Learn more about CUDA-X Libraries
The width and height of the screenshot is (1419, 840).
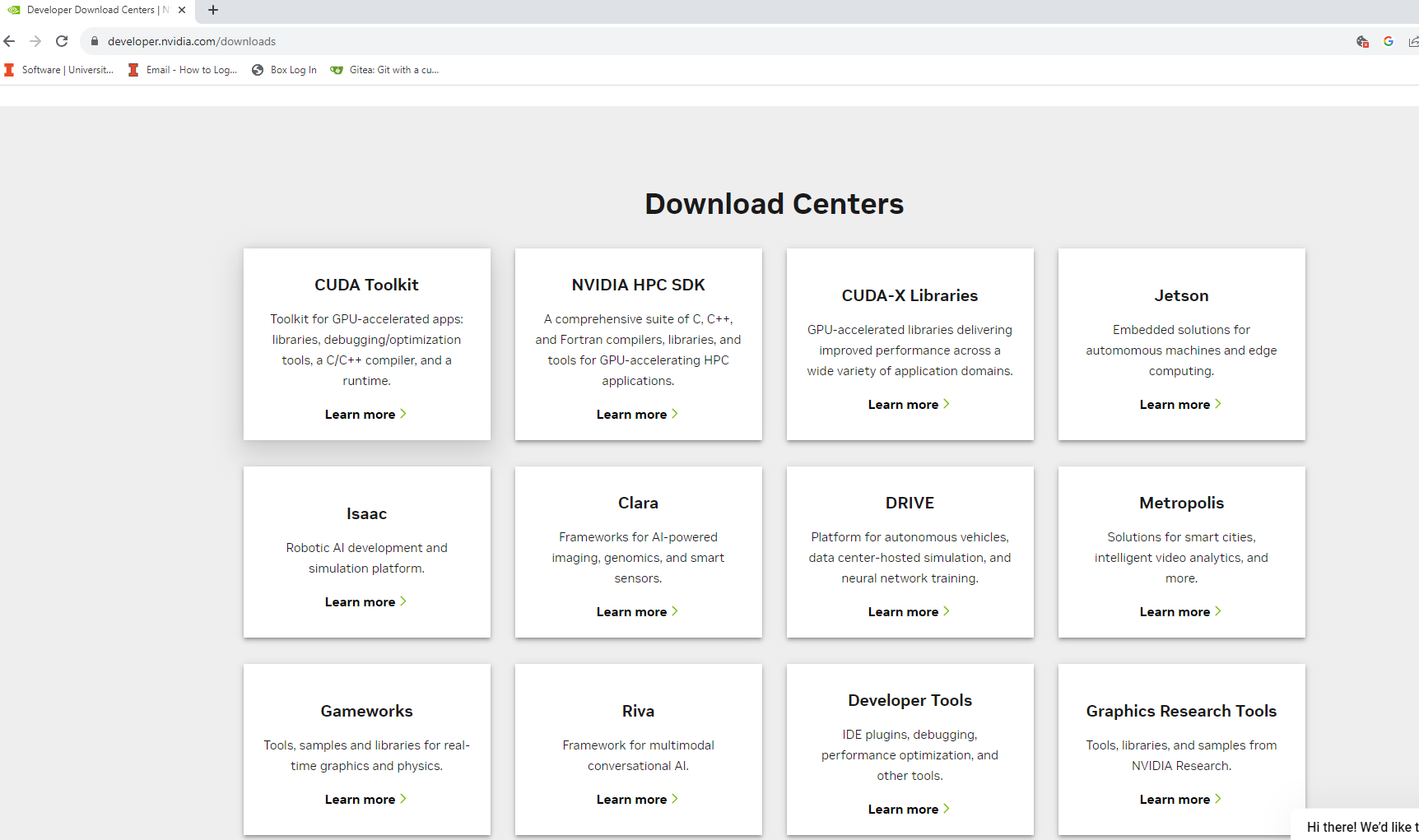pos(909,405)
